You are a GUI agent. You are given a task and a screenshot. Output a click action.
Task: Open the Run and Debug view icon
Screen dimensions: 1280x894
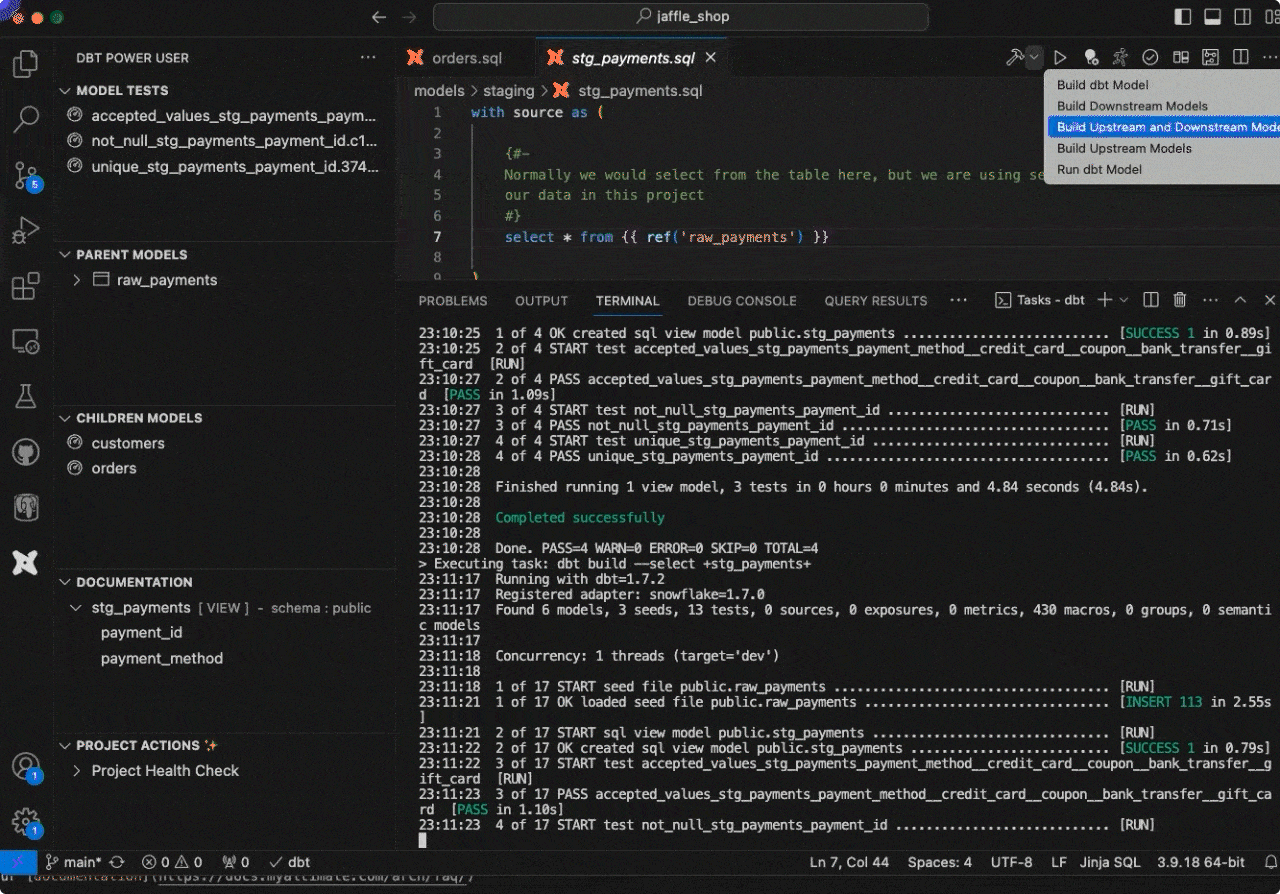(x=26, y=230)
